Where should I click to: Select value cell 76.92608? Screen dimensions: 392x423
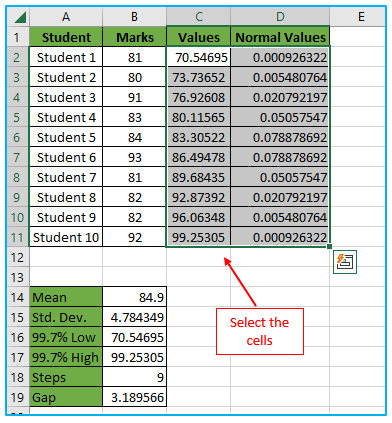click(199, 97)
